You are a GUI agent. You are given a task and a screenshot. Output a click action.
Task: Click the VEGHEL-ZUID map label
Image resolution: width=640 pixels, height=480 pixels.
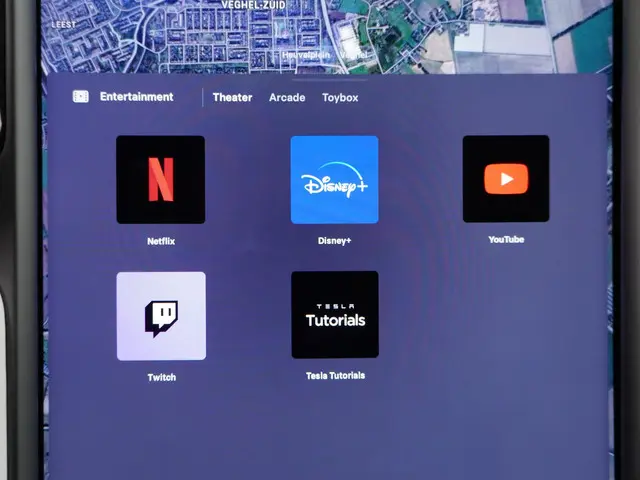[x=253, y=5]
